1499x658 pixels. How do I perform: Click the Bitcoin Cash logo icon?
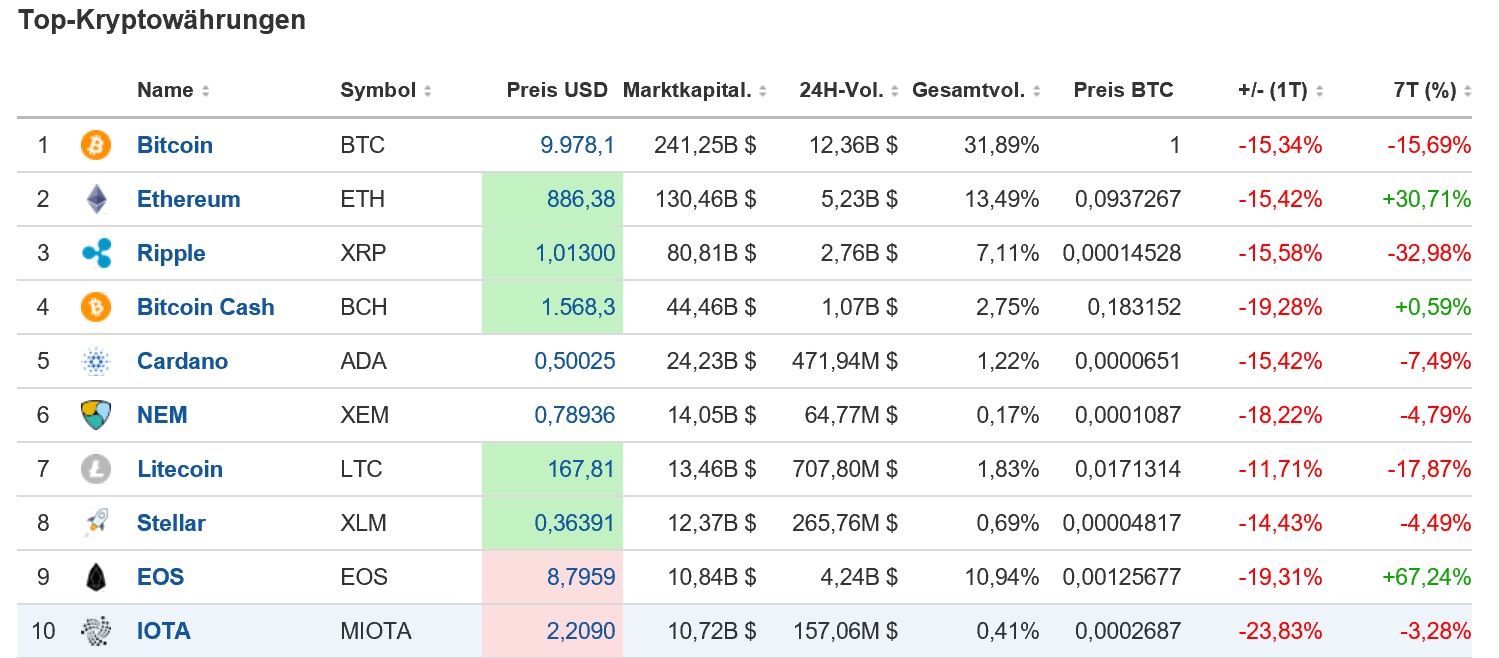(x=97, y=307)
